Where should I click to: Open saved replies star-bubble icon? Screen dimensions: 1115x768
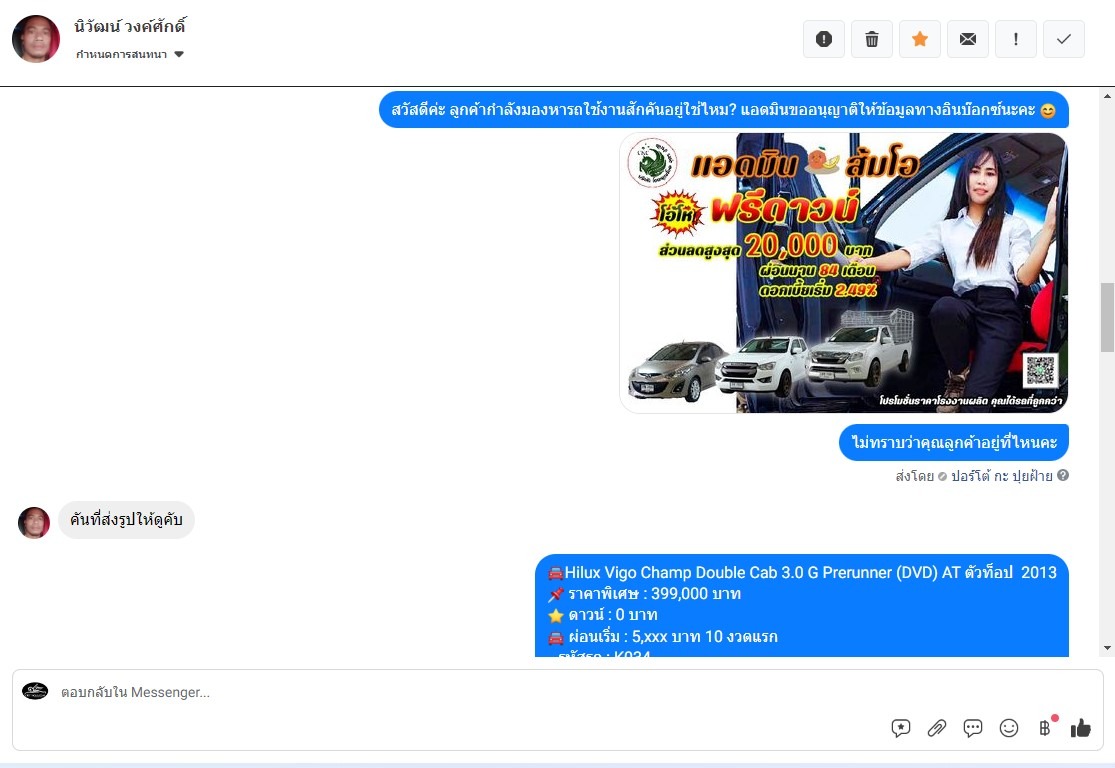pos(900,728)
